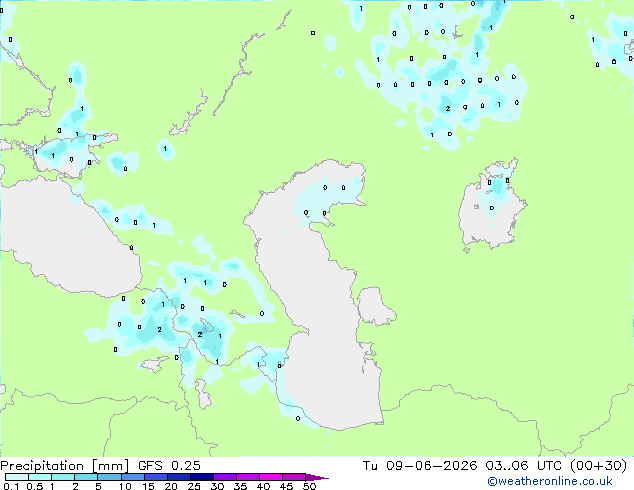Click the blue swatch between 15 and 20
Screen dimensions: 634x490
click(155, 477)
